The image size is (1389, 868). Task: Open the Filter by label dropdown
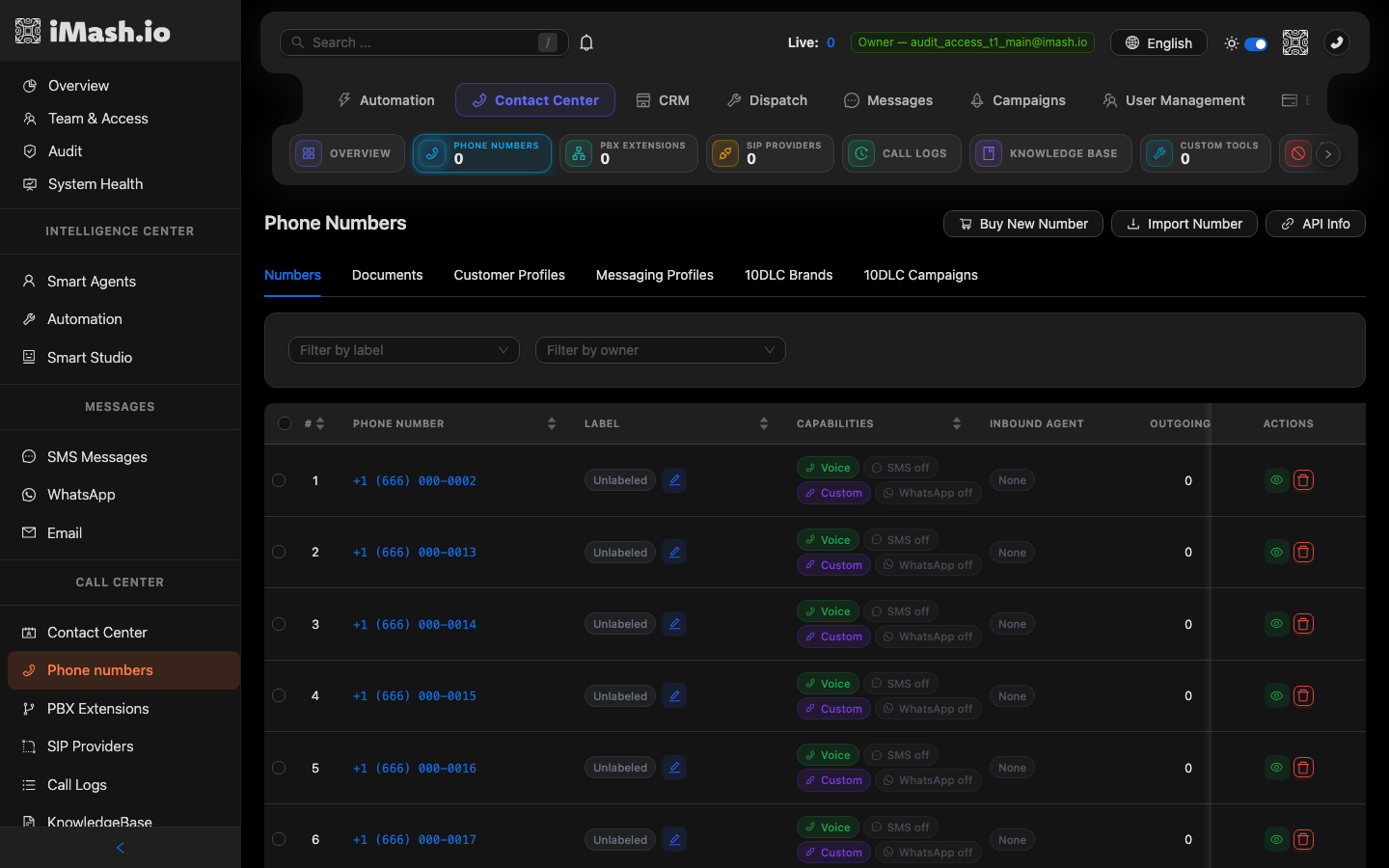point(404,350)
